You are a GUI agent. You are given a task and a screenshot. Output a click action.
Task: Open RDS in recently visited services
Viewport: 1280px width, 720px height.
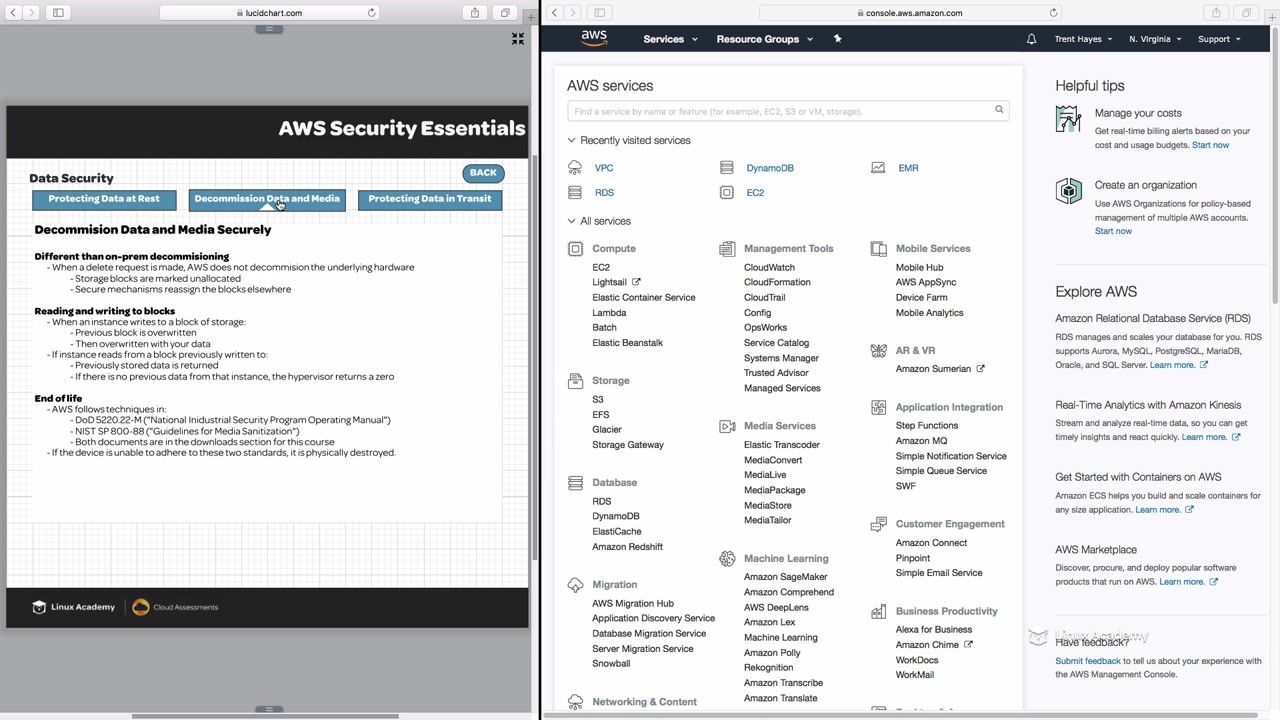point(604,193)
